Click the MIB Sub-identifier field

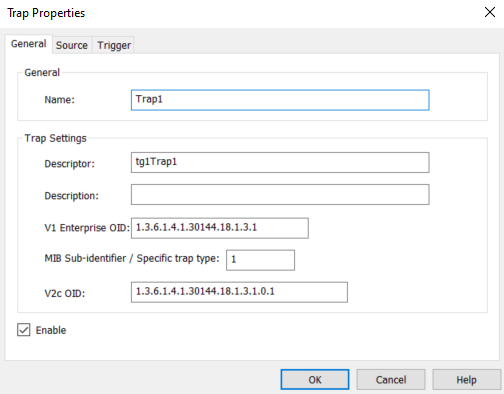pyautogui.click(x=260, y=260)
